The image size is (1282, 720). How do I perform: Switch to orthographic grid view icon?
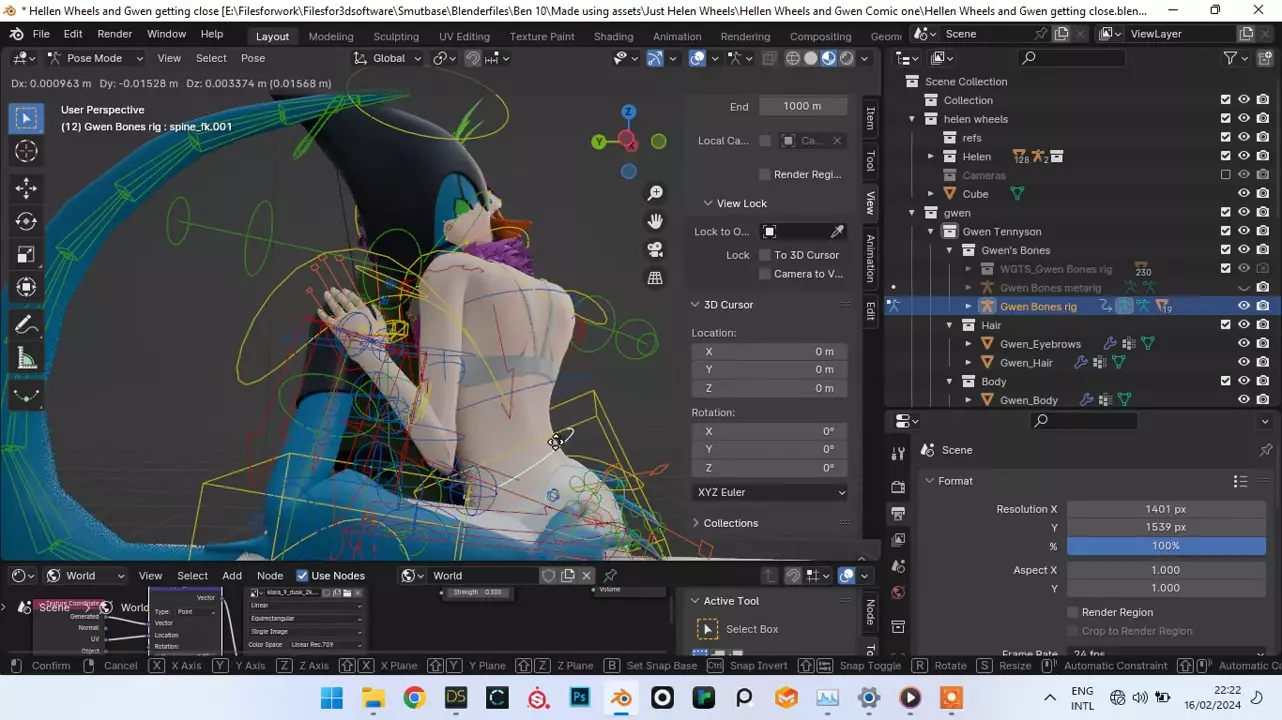[x=655, y=278]
